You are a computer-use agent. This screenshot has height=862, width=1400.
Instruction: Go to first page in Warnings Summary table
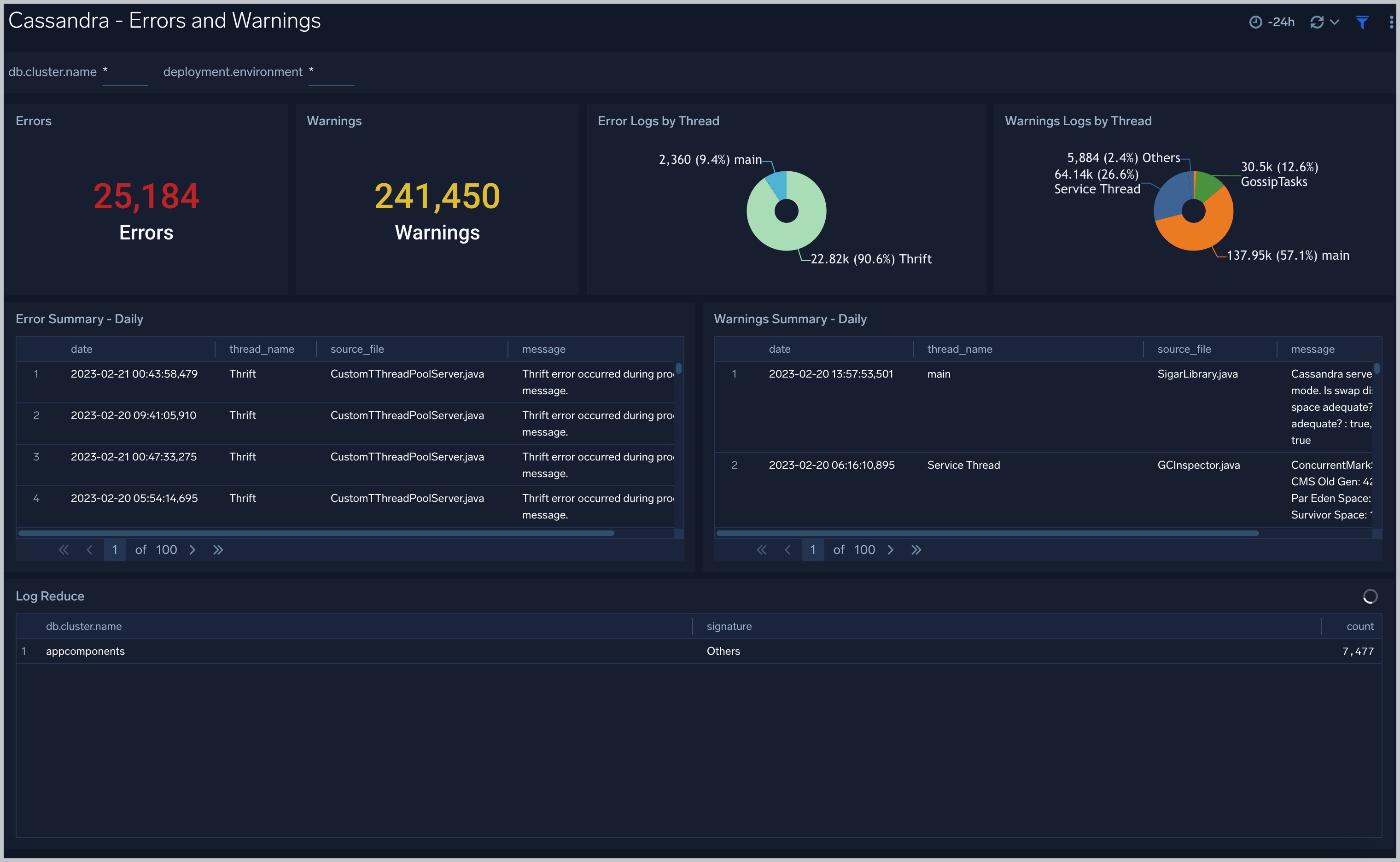[762, 550]
